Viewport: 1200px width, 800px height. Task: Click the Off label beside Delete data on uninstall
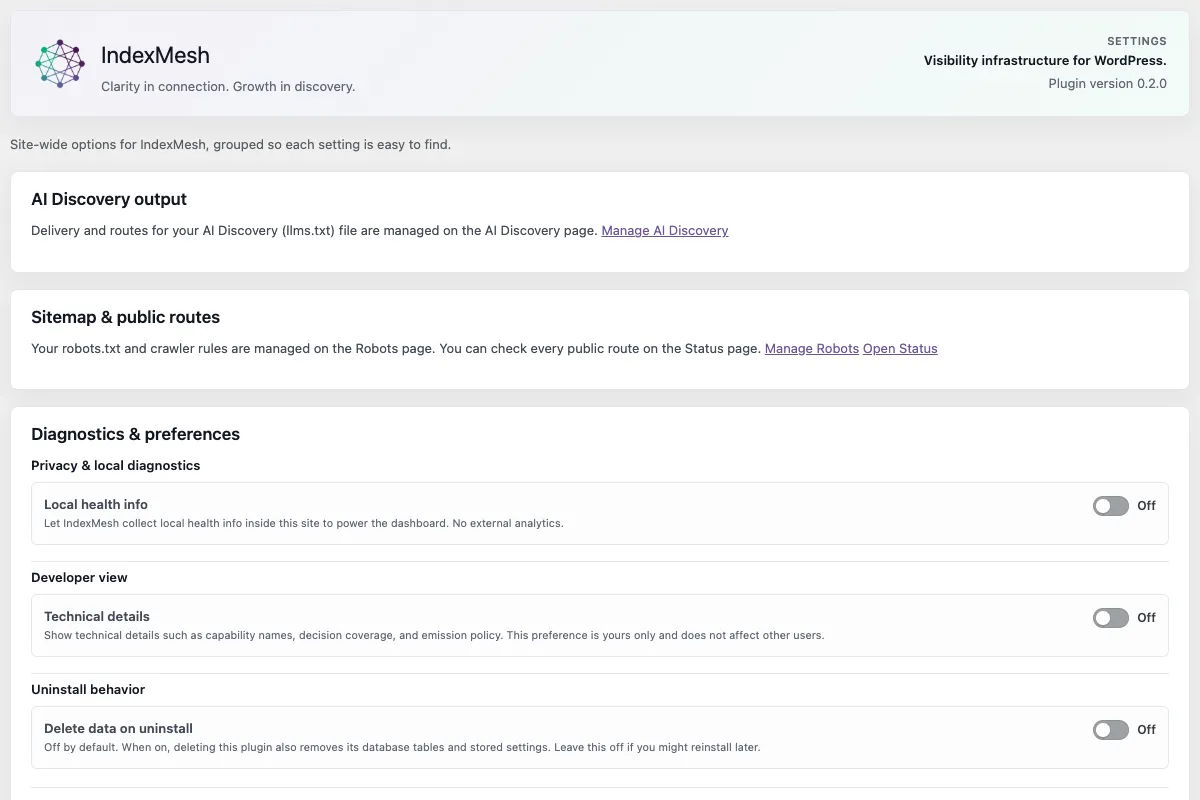tap(1146, 730)
